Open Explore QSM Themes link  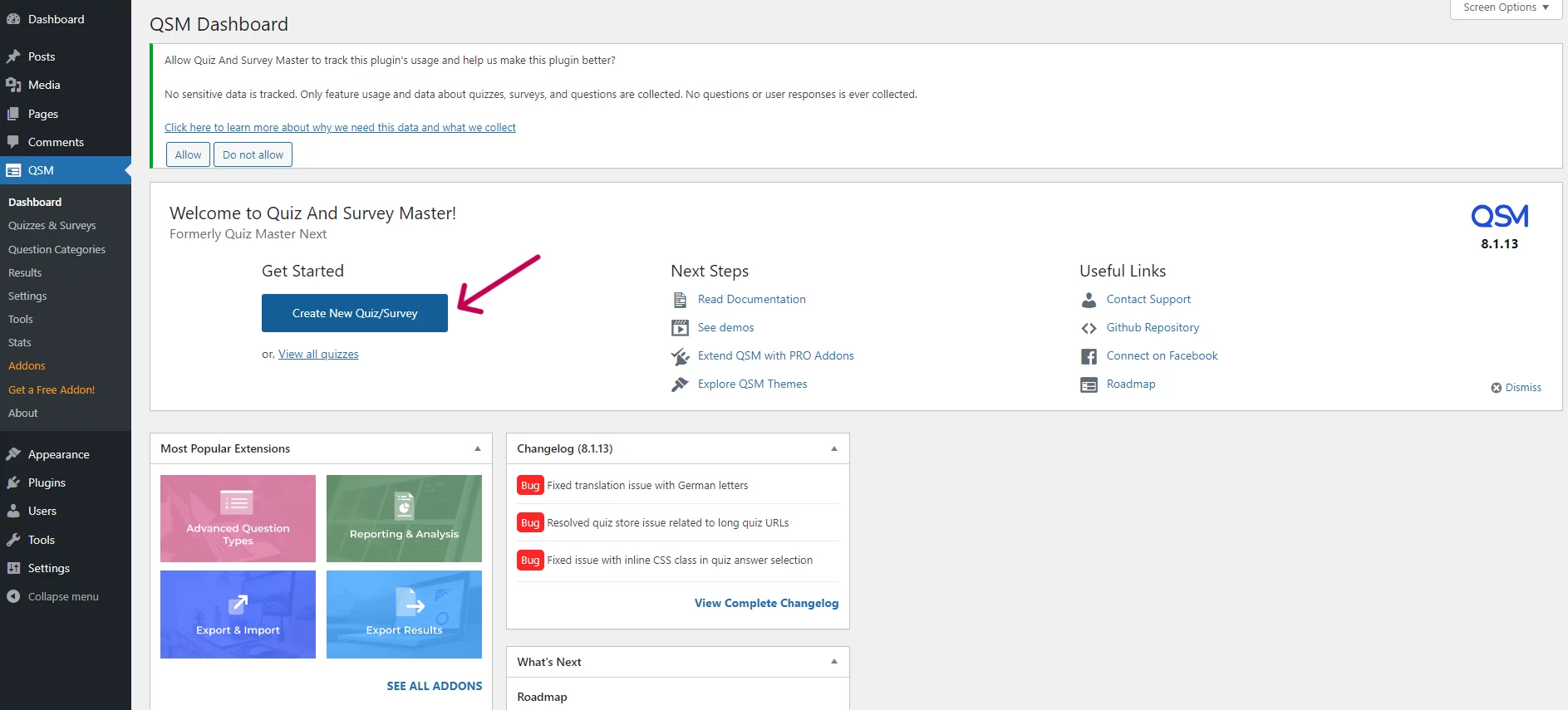pyautogui.click(x=753, y=384)
